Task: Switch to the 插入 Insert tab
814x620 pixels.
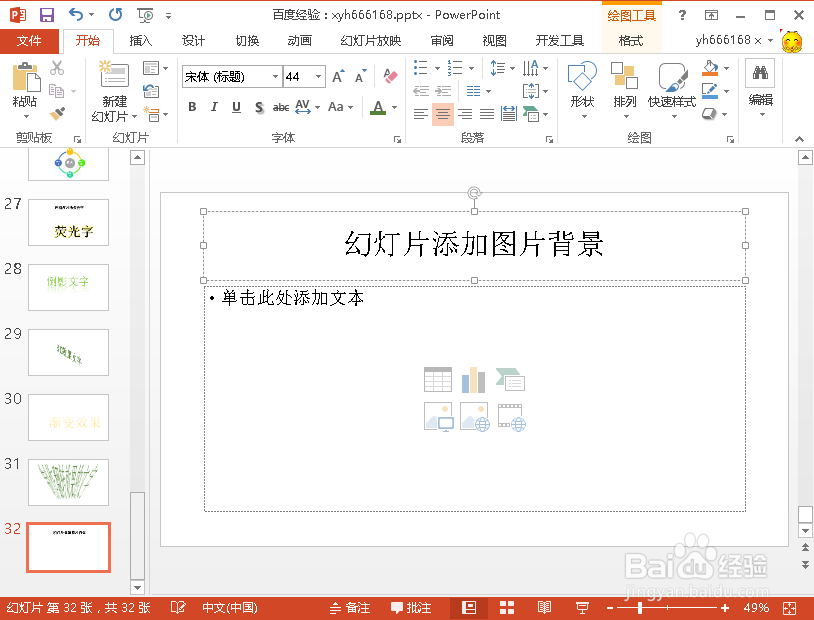Action: click(140, 41)
